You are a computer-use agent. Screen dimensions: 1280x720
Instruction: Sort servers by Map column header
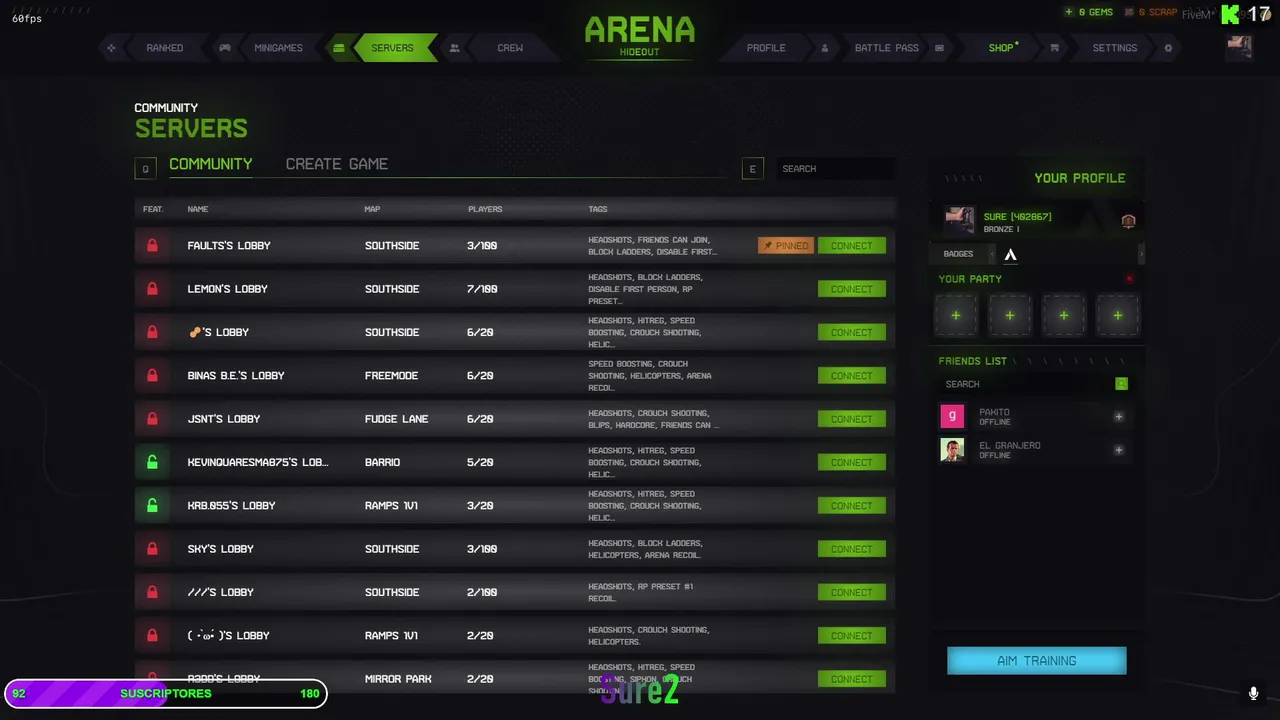(x=372, y=209)
